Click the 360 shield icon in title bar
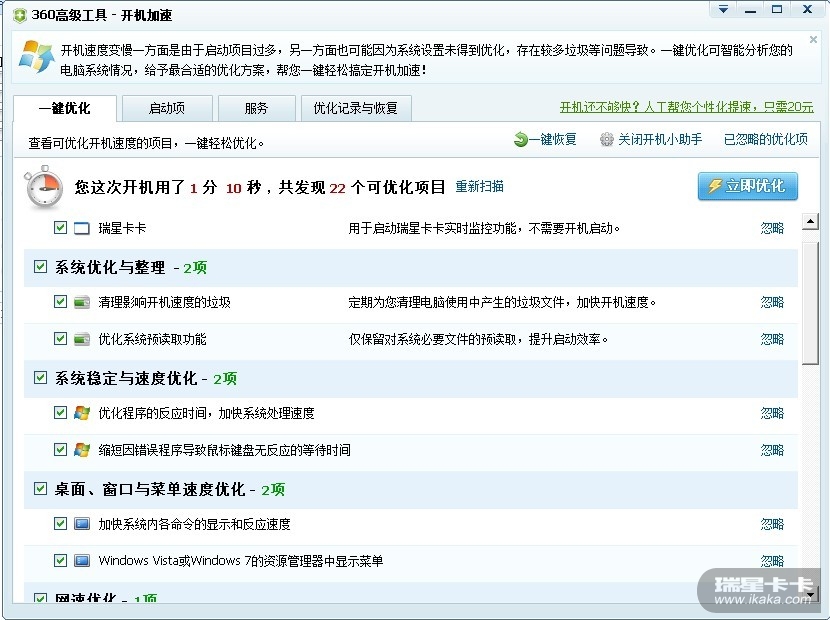This screenshot has width=830, height=620. pos(20,15)
